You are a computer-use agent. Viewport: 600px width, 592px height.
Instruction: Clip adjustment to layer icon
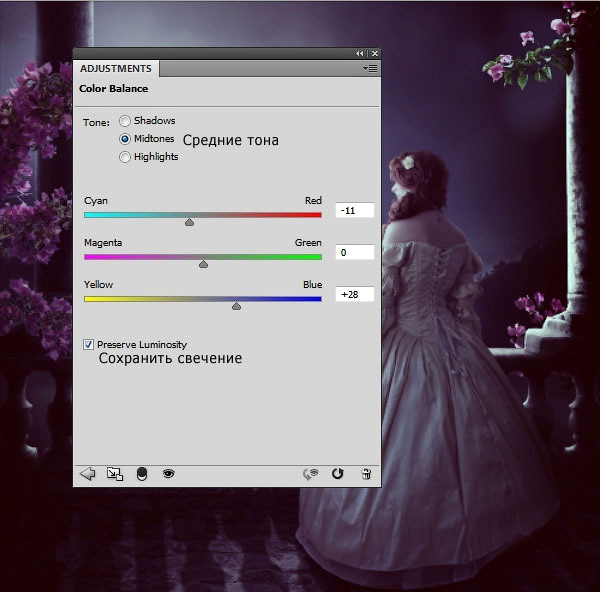tap(142, 474)
